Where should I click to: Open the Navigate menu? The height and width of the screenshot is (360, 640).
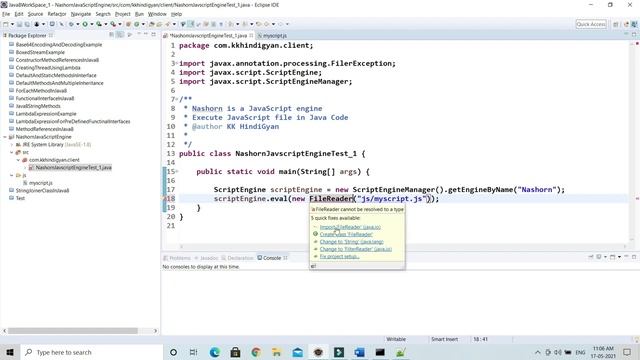tap(81, 14)
